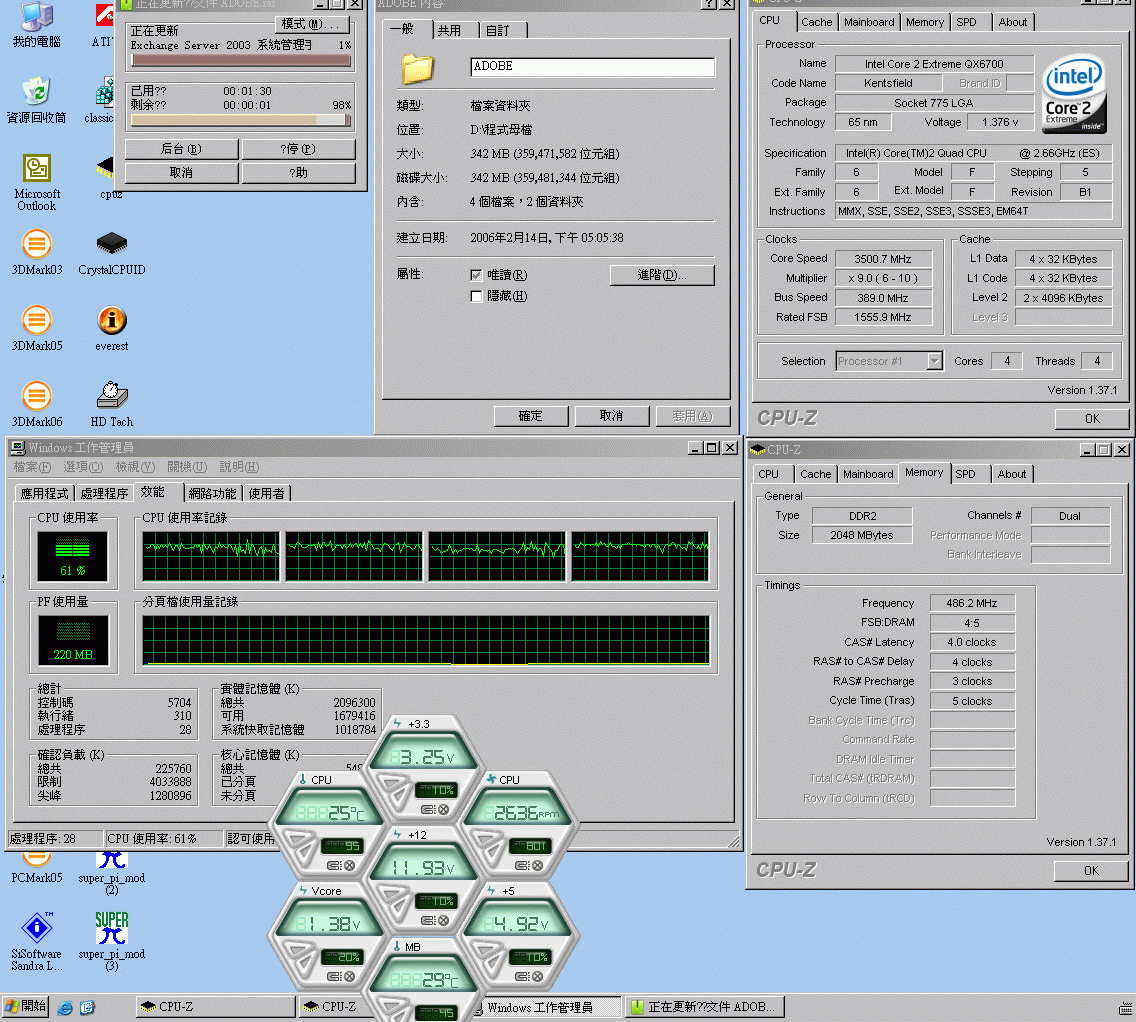The image size is (1136, 1022).
Task: Click the system tray icon on taskbar
Action: [x=1125, y=1008]
